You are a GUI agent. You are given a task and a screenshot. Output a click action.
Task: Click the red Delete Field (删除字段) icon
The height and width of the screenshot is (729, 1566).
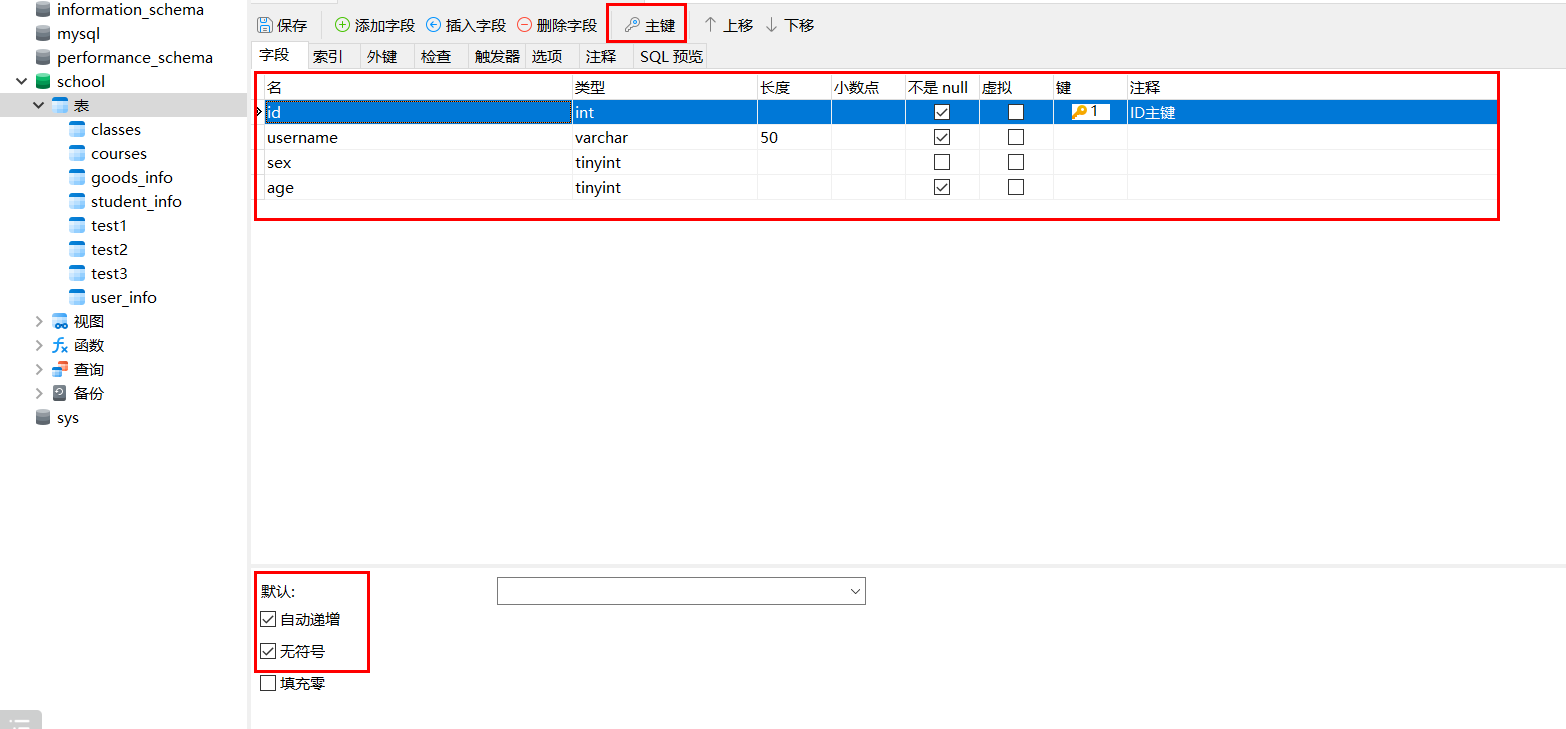tap(524, 25)
